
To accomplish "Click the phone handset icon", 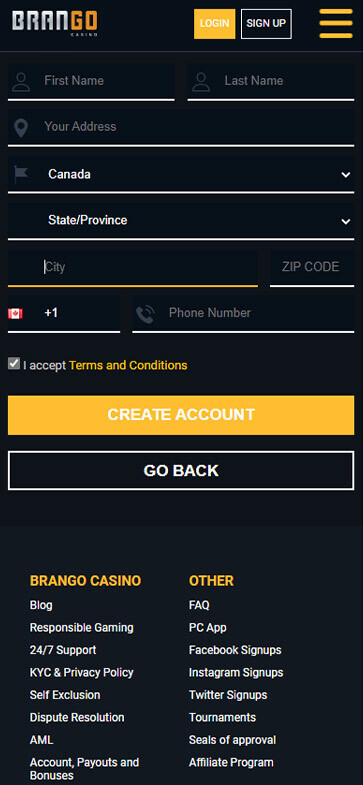I will 145,314.
